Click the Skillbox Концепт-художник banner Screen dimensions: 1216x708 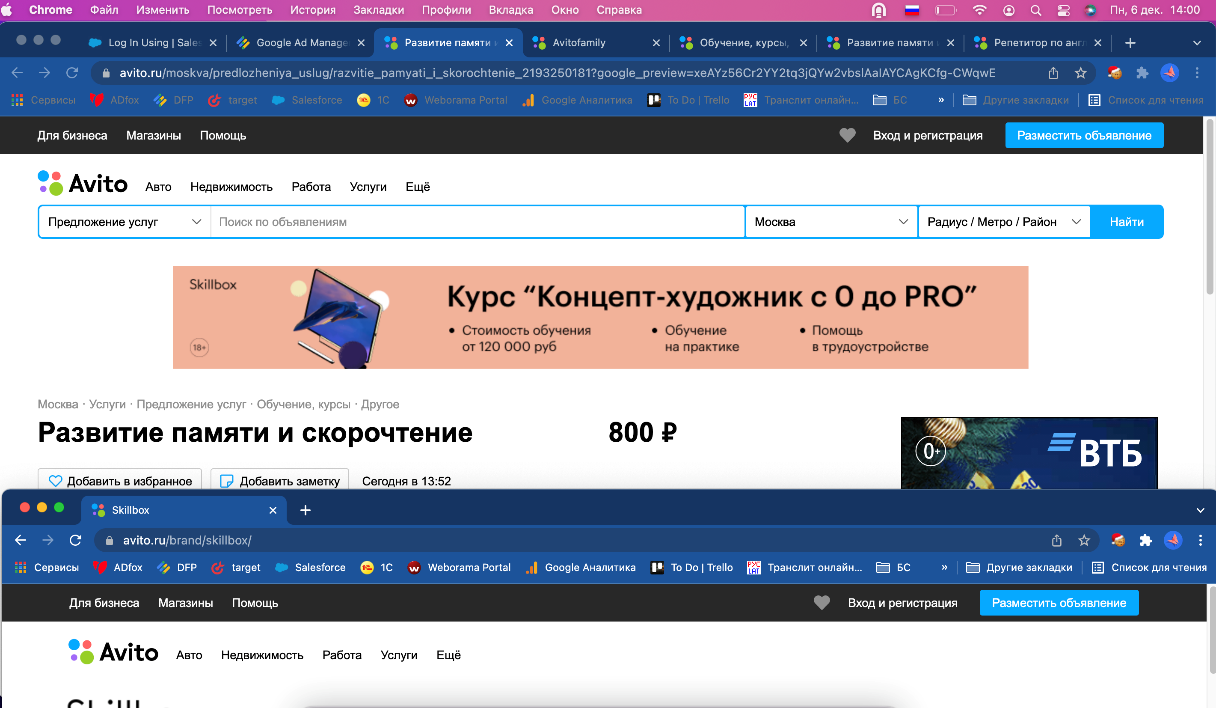[x=600, y=318]
